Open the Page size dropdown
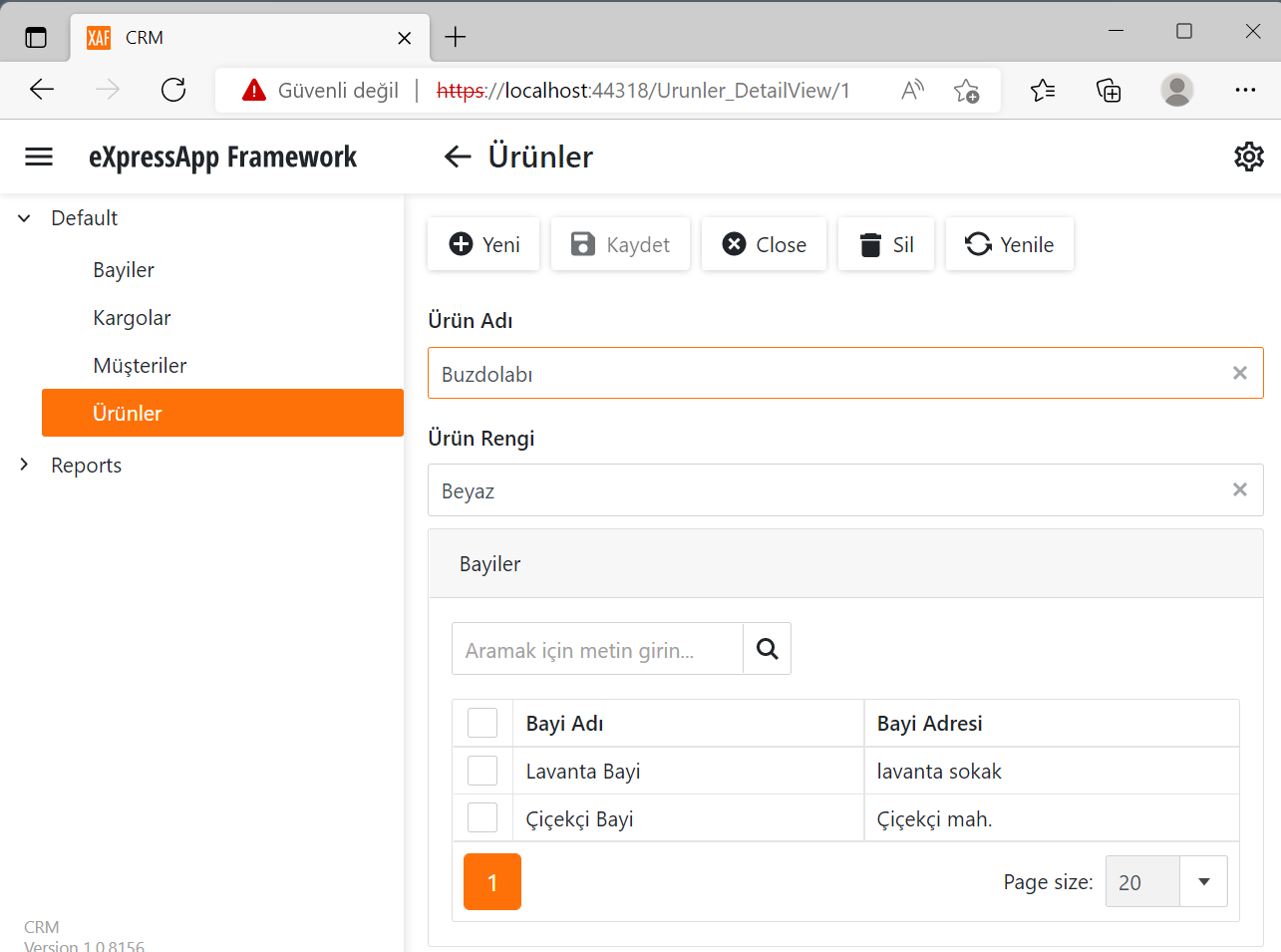This screenshot has height=952, width=1281. click(1203, 881)
